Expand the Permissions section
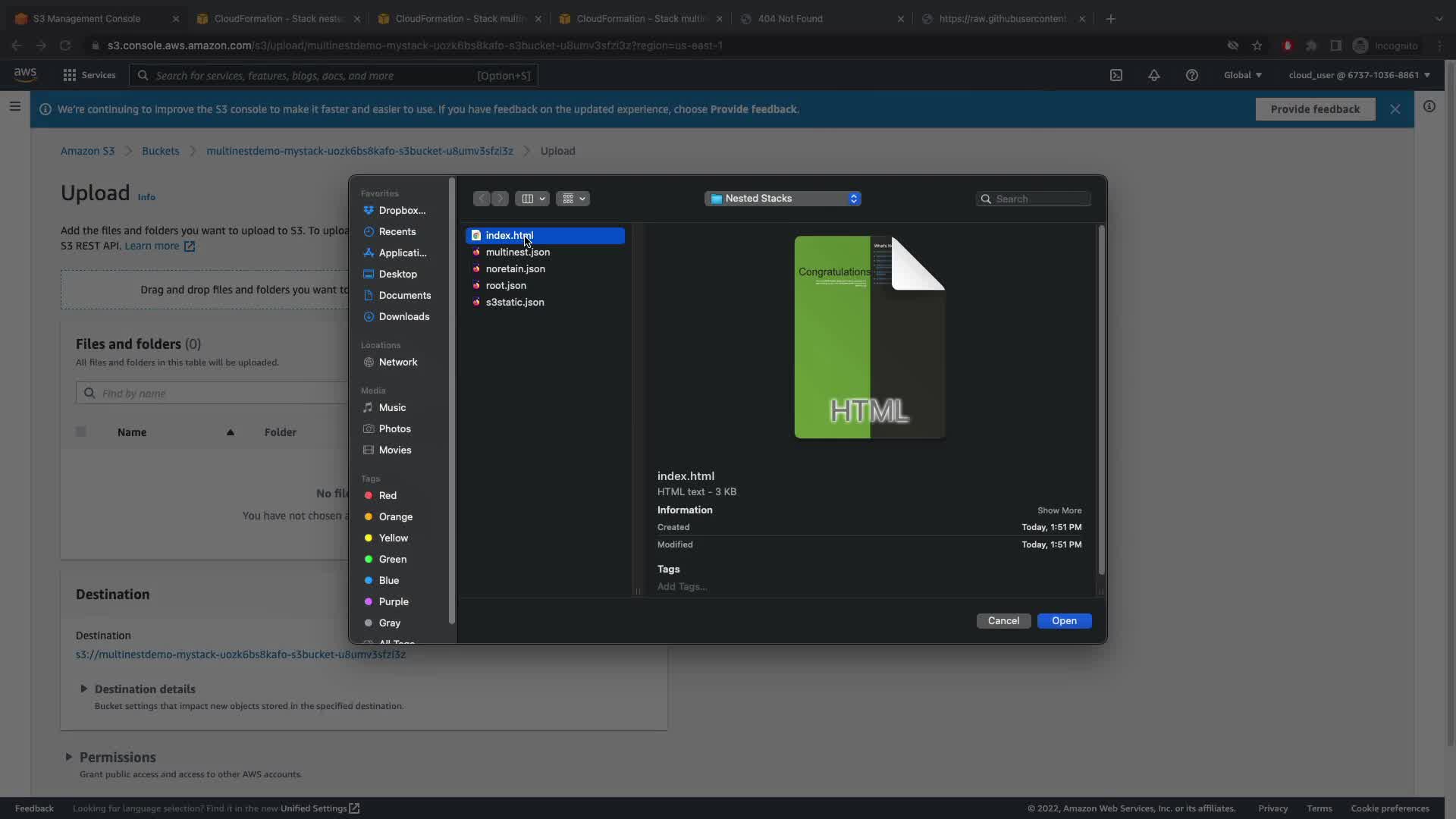 tap(68, 757)
